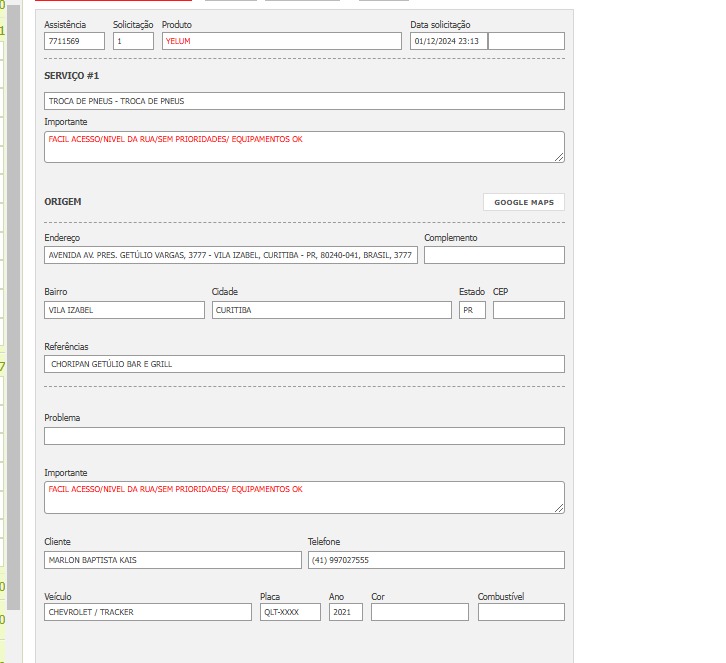726x663 pixels.
Task: Focus the empty Complemento field
Action: click(494, 255)
